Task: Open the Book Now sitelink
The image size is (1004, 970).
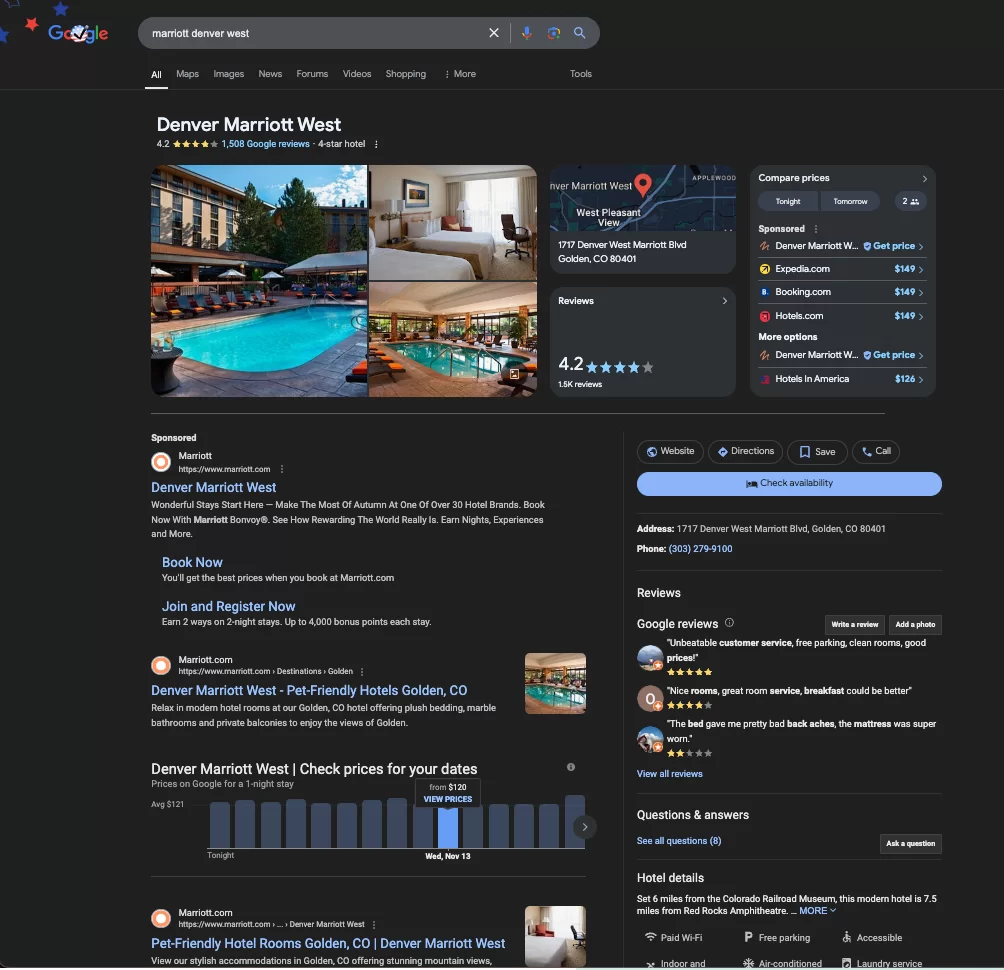Action: coord(192,562)
